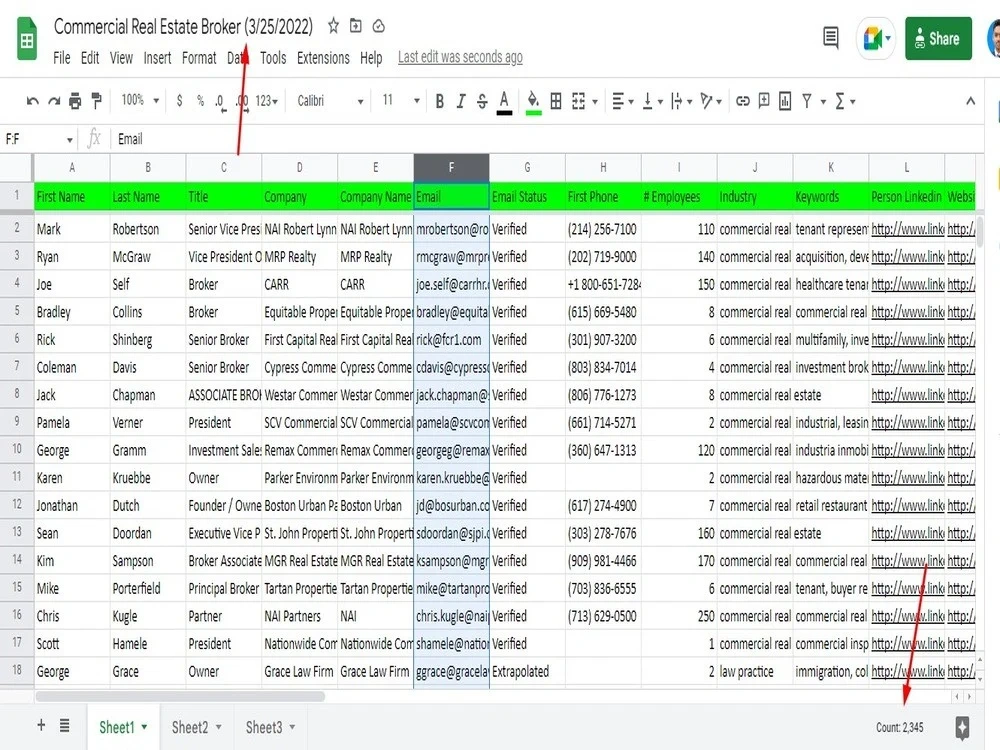Open the All Sheets list icon
The width and height of the screenshot is (1000, 750).
(64, 726)
